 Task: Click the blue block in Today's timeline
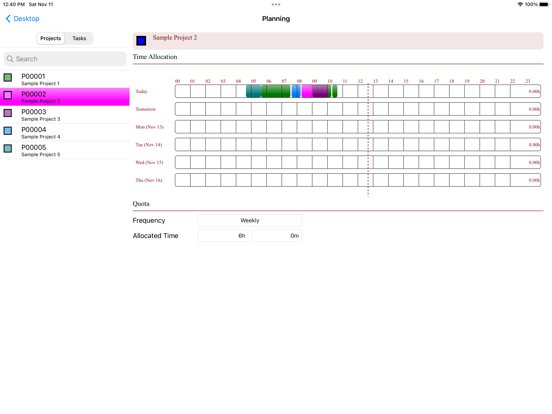296,91
